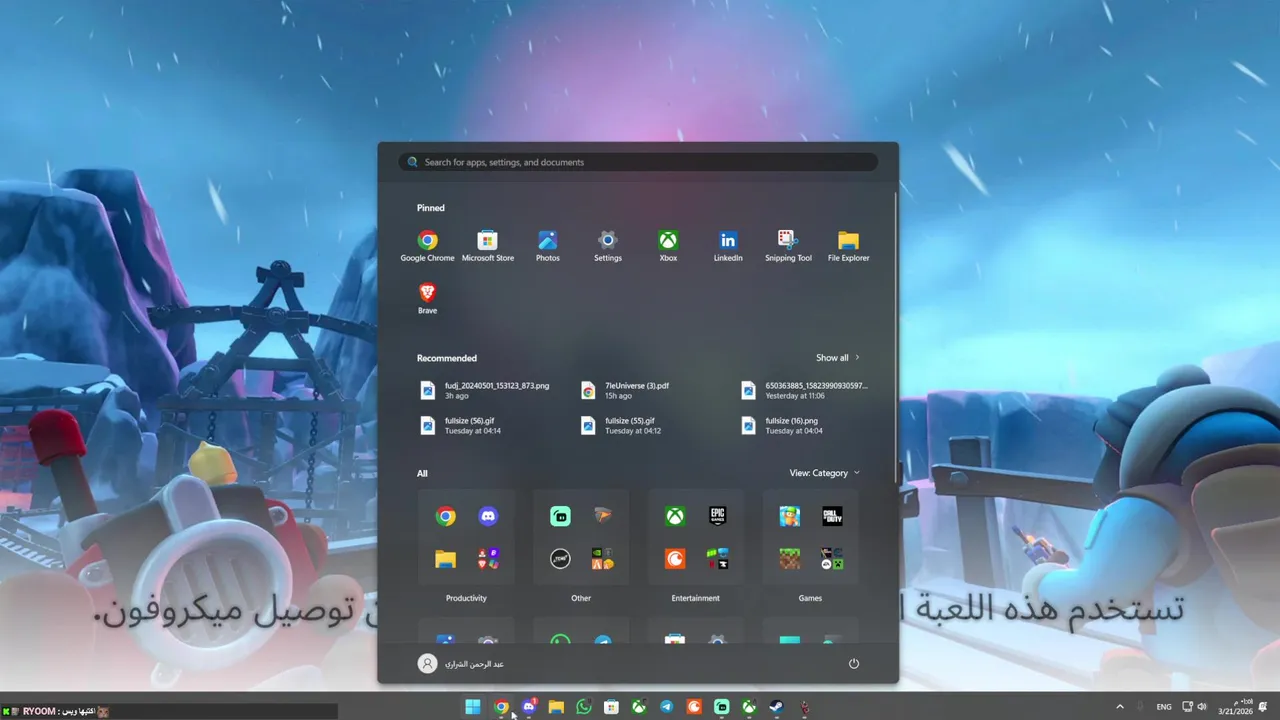Image resolution: width=1280 pixels, height=720 pixels.
Task: Open Streamlabs from the taskbar
Action: (x=721, y=707)
